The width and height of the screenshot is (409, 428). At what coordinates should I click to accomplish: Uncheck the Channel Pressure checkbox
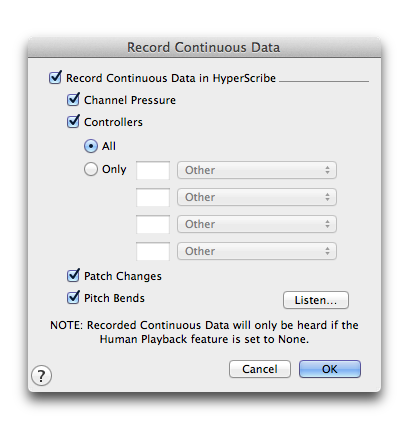click(x=73, y=100)
